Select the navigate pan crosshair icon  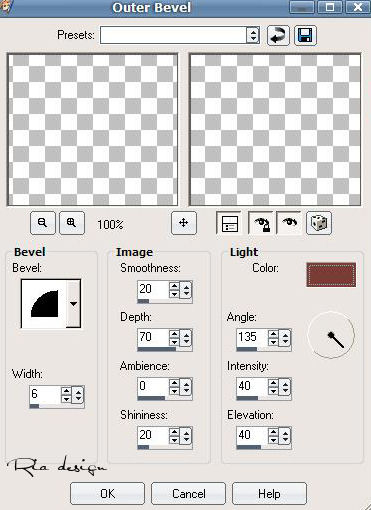pos(184,222)
